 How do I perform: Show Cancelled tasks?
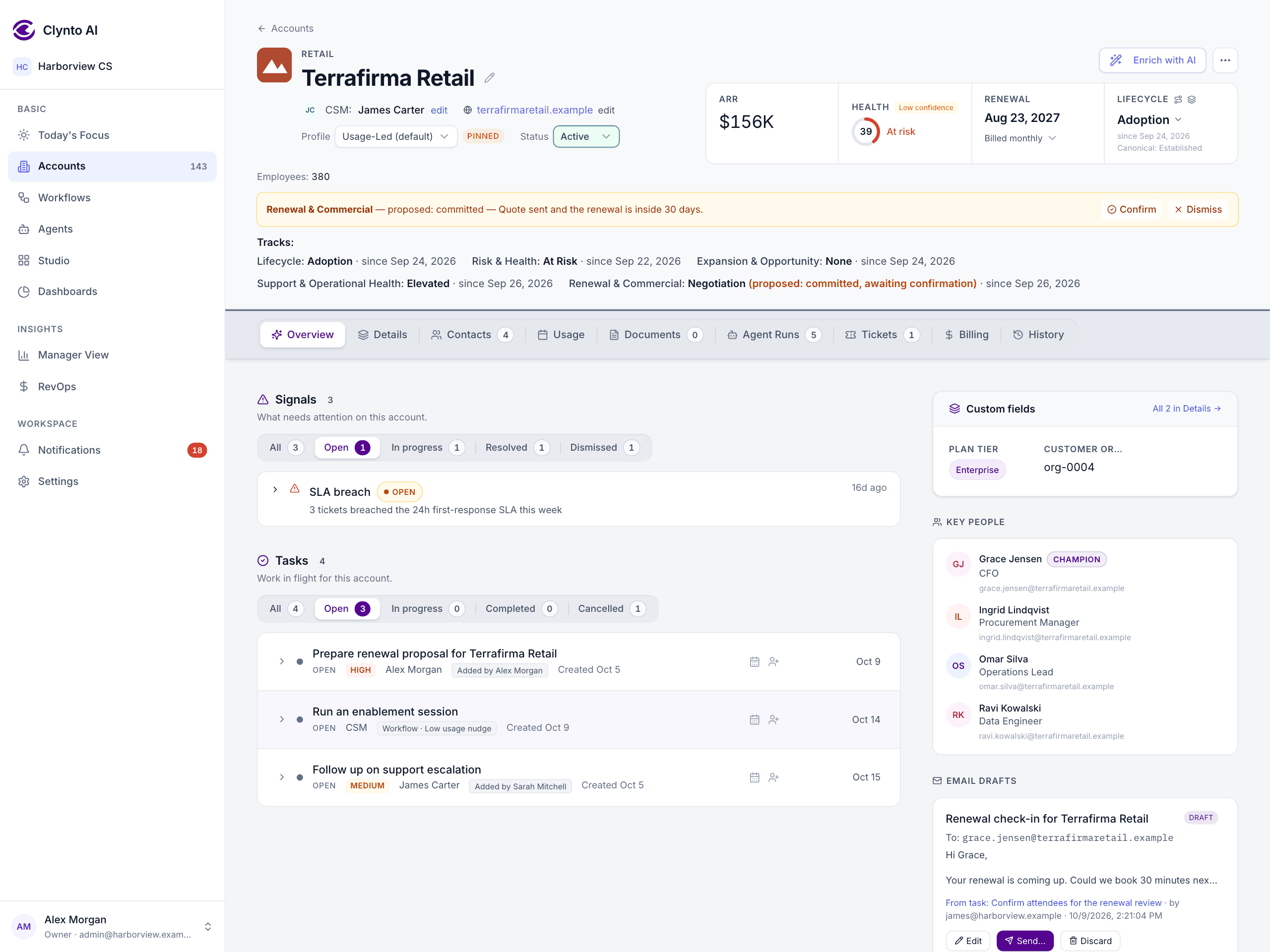click(x=612, y=609)
